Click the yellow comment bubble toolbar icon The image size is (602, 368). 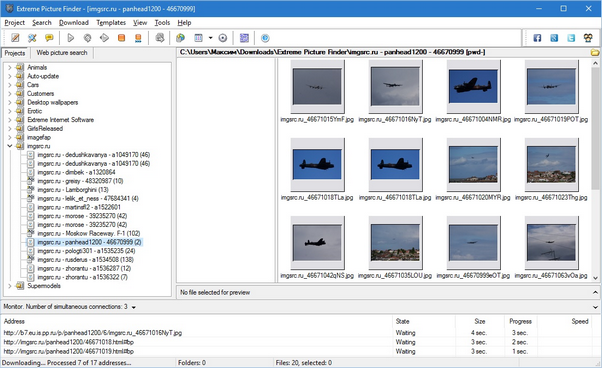tap(49, 38)
